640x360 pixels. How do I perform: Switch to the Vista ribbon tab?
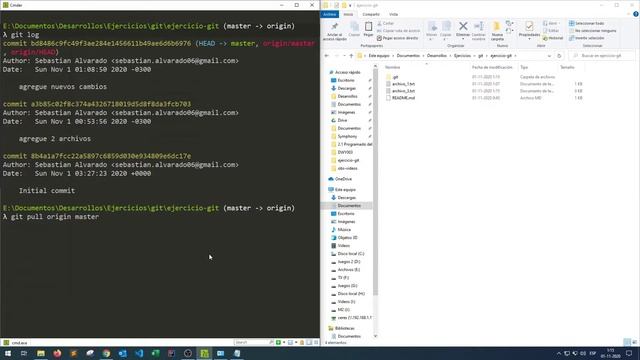pos(393,14)
